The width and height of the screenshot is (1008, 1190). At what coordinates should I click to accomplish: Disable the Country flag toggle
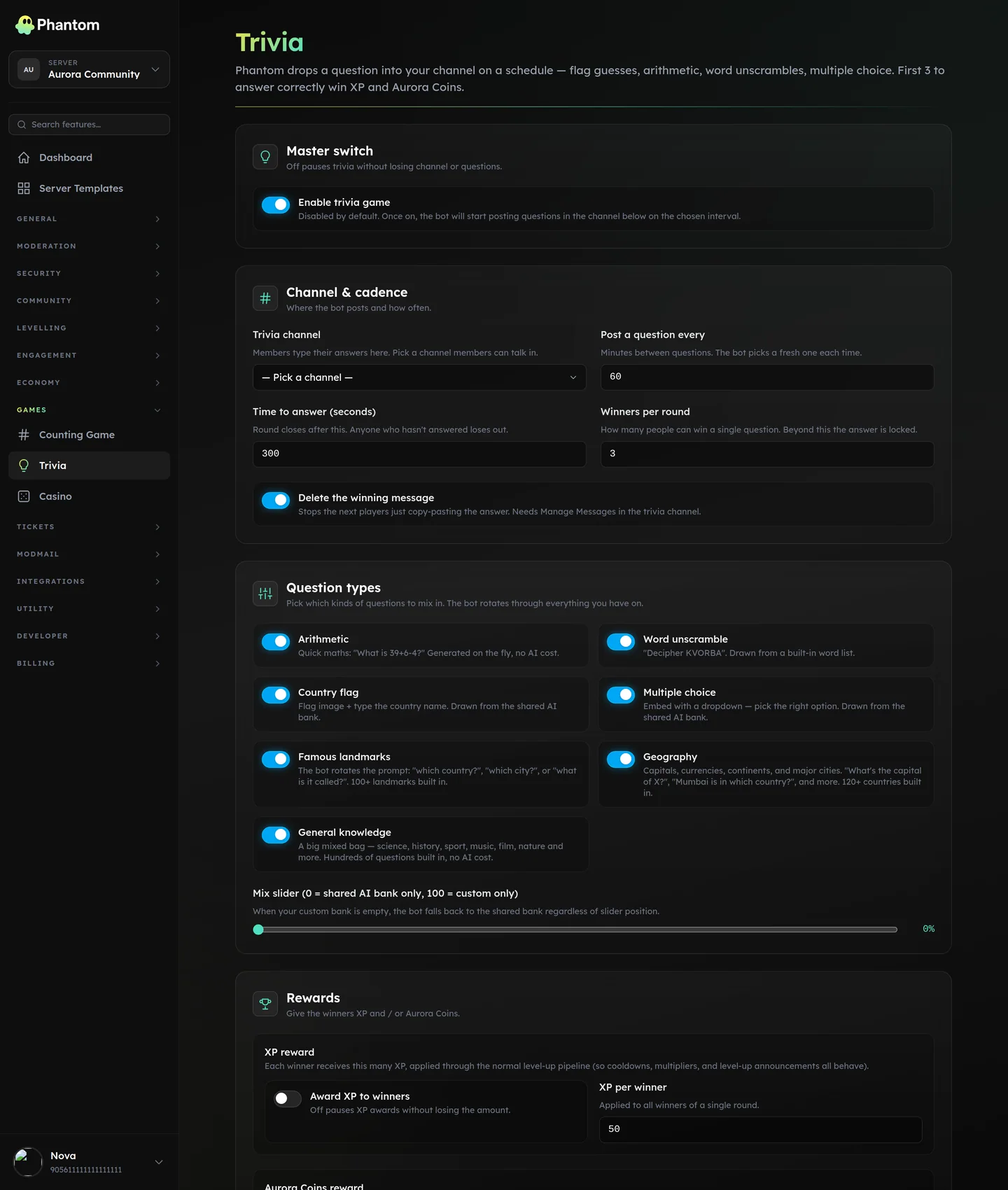[x=276, y=694]
